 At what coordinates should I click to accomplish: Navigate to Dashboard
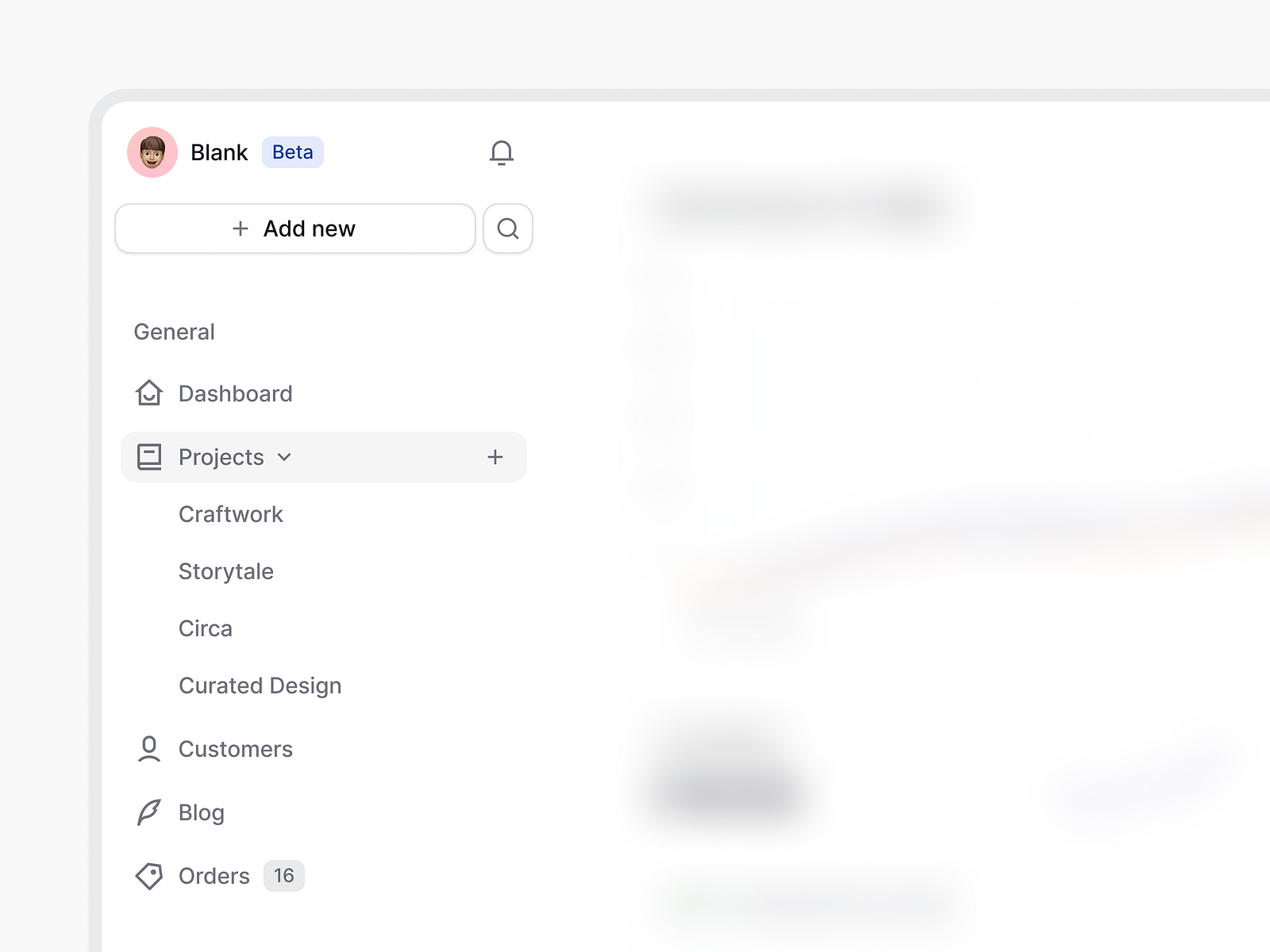(x=236, y=393)
